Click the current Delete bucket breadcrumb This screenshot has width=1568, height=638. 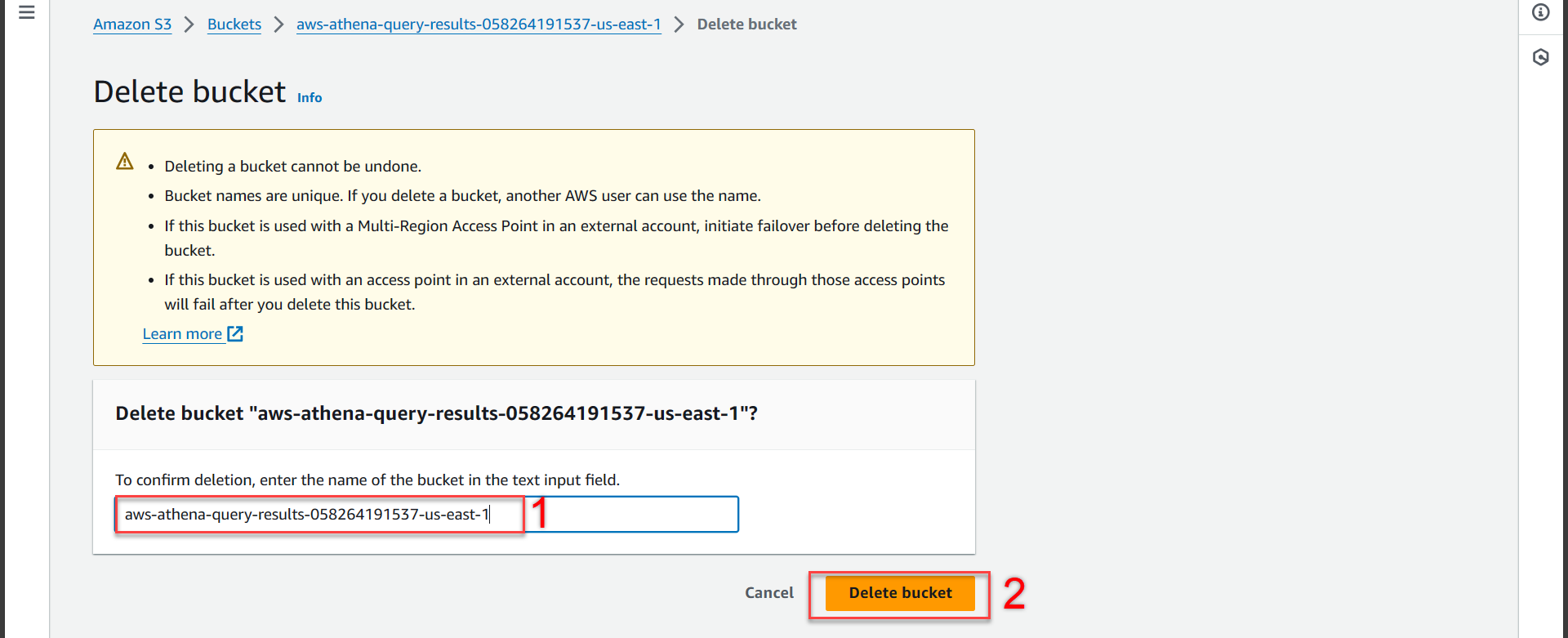[x=747, y=25]
